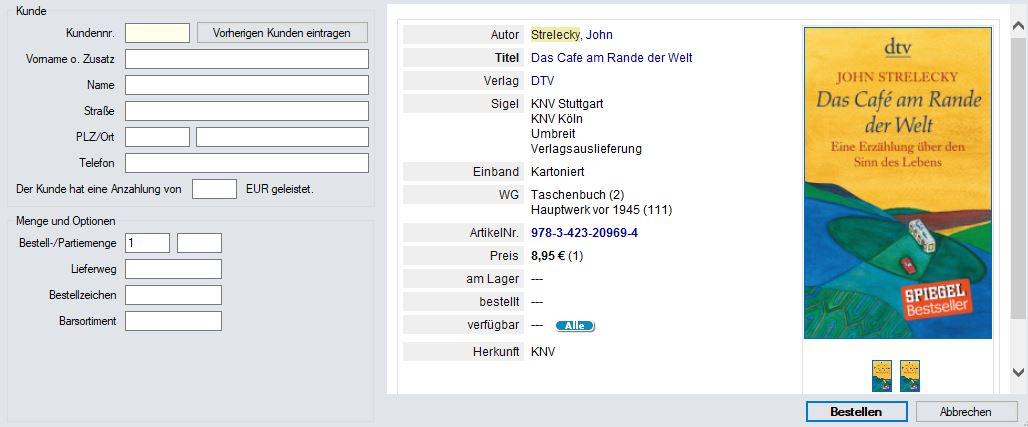Screen dimensions: 1028x427
Task: Click 'Vorherigen Kunden eintragen' button
Action: coord(282,33)
